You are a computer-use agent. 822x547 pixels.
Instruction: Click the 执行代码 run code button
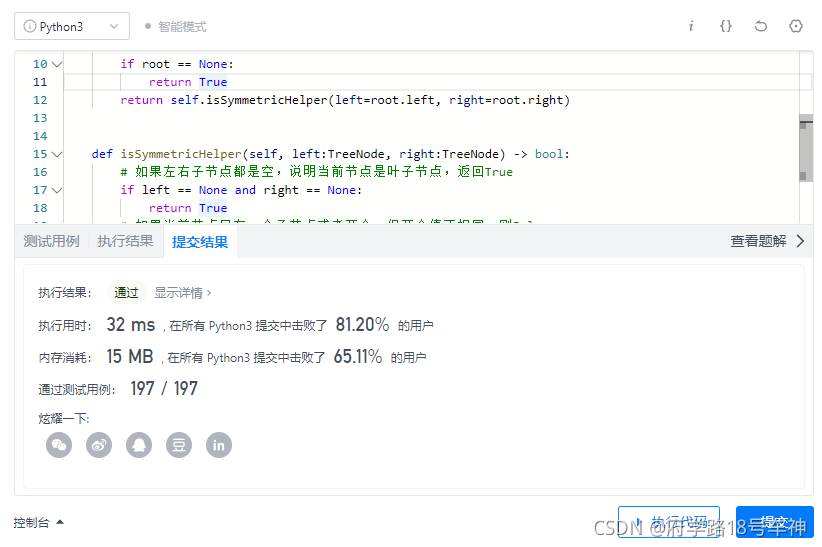point(669,522)
